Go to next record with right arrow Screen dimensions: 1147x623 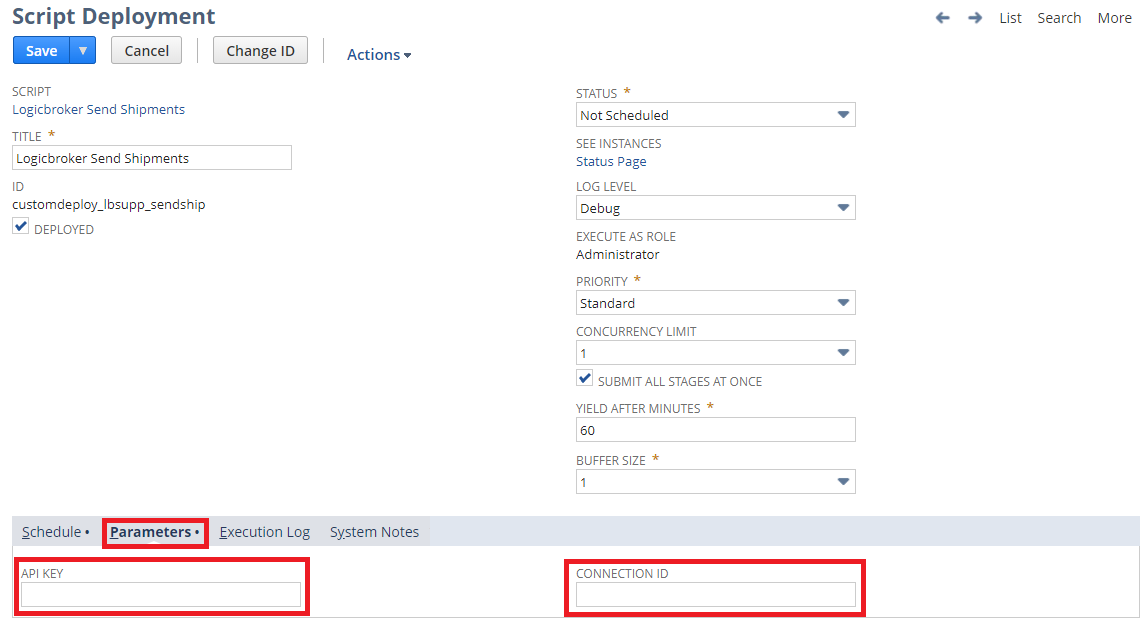pyautogui.click(x=975, y=18)
